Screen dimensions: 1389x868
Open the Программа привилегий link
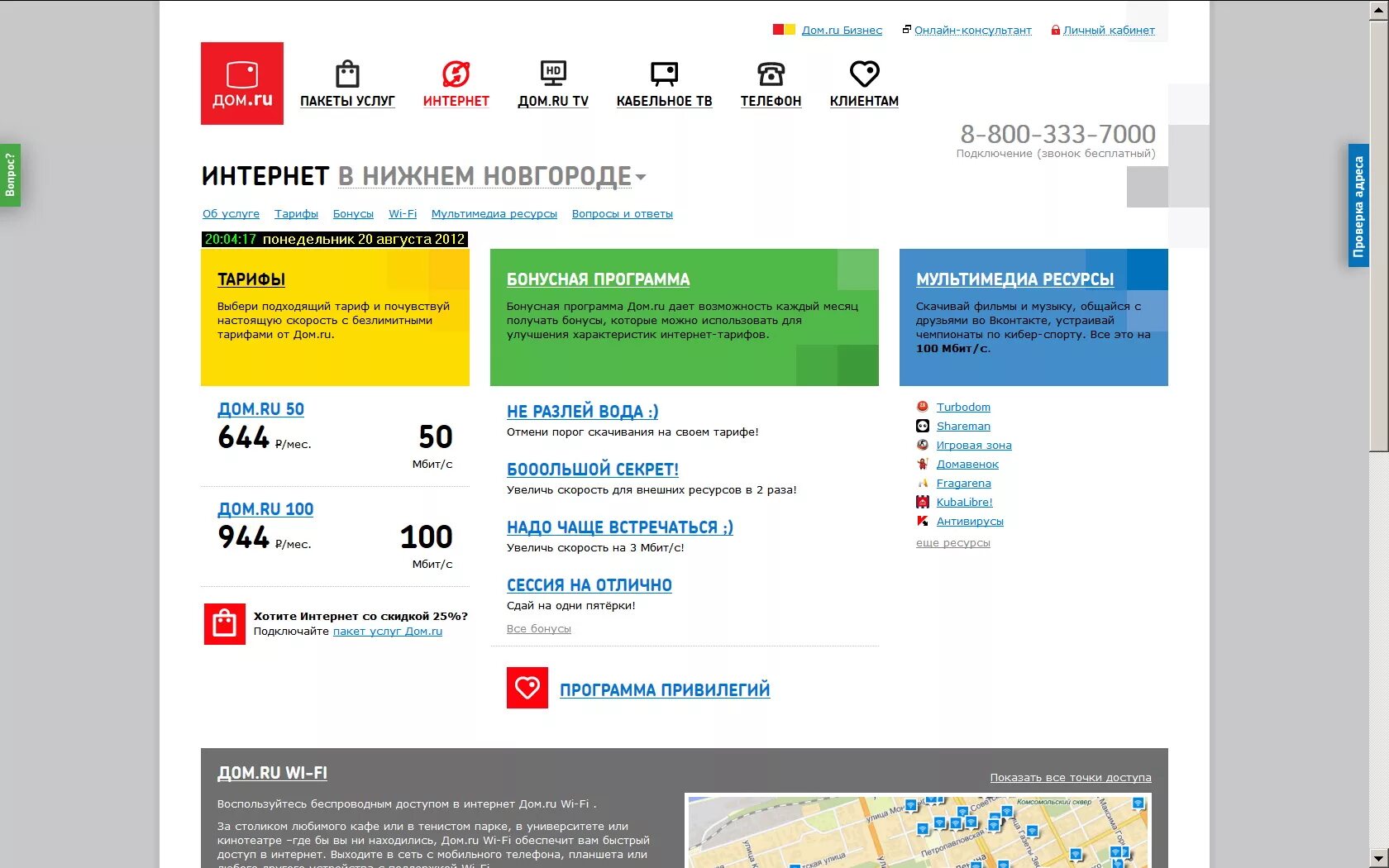pyautogui.click(x=665, y=689)
